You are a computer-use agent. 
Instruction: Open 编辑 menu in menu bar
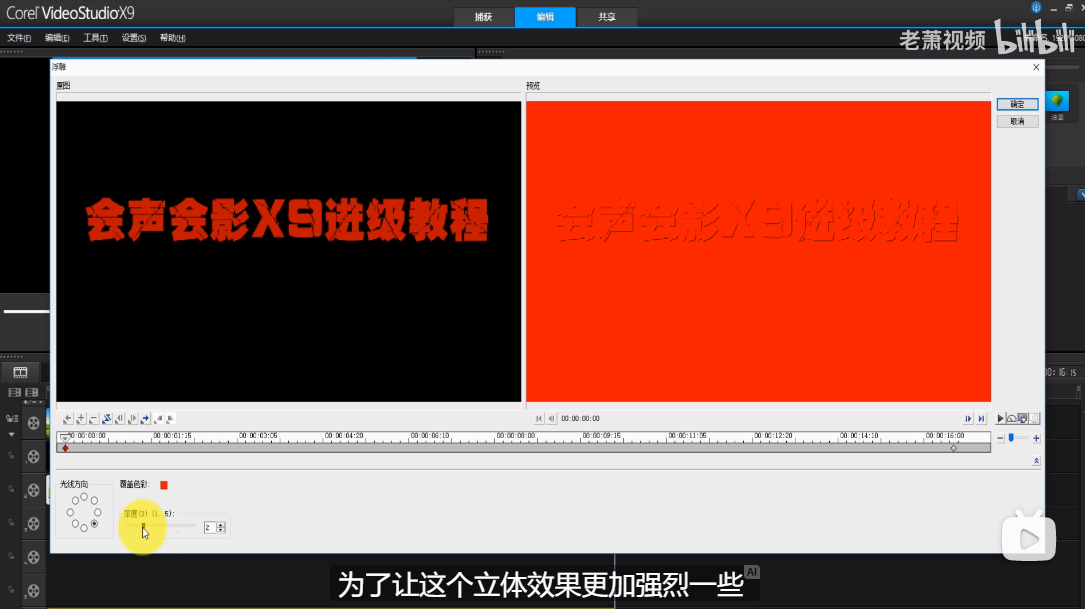point(57,38)
